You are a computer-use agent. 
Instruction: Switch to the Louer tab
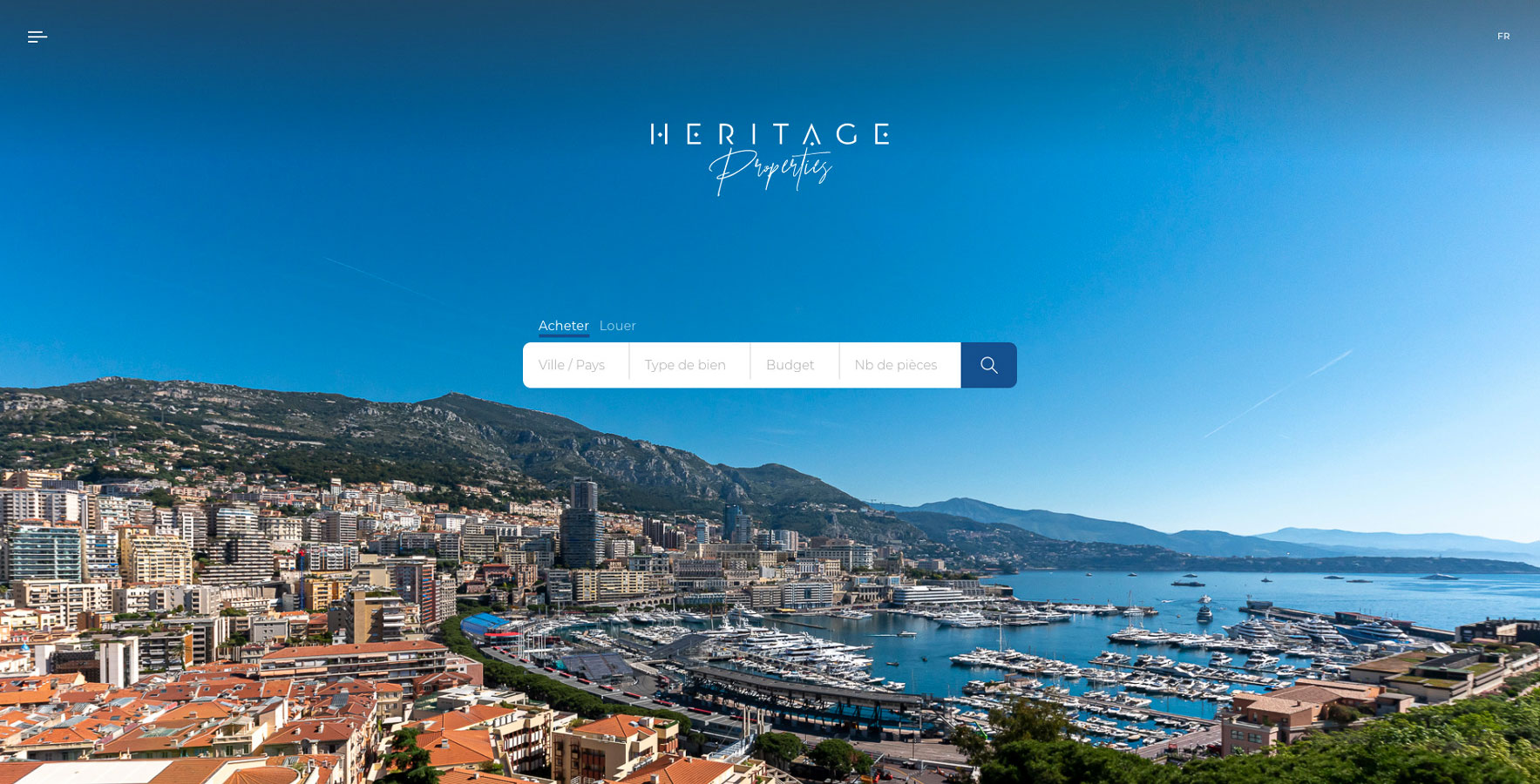pos(618,326)
